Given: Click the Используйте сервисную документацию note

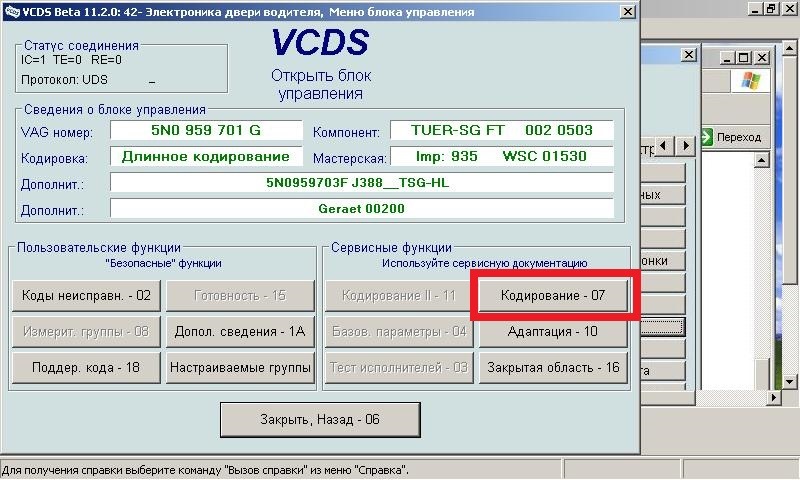Looking at the screenshot, I should pos(485,263).
